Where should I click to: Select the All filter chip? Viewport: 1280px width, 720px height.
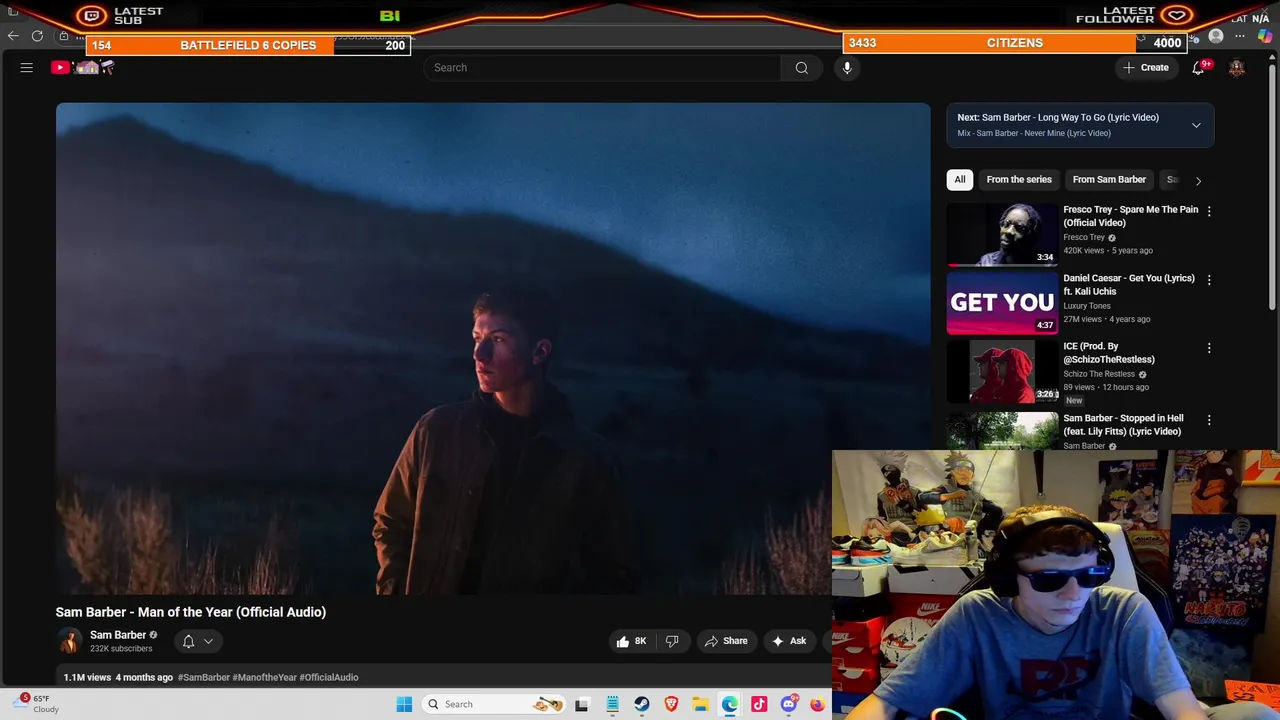coord(960,180)
